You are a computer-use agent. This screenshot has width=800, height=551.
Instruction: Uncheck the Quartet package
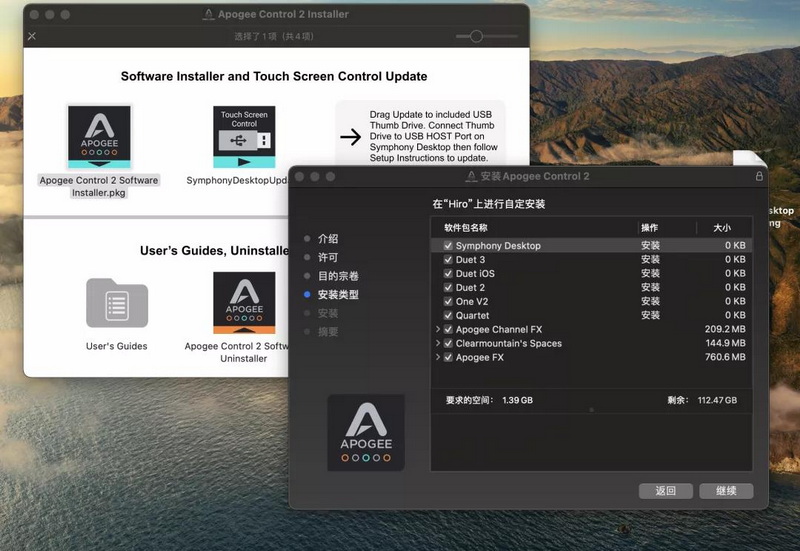click(x=448, y=315)
